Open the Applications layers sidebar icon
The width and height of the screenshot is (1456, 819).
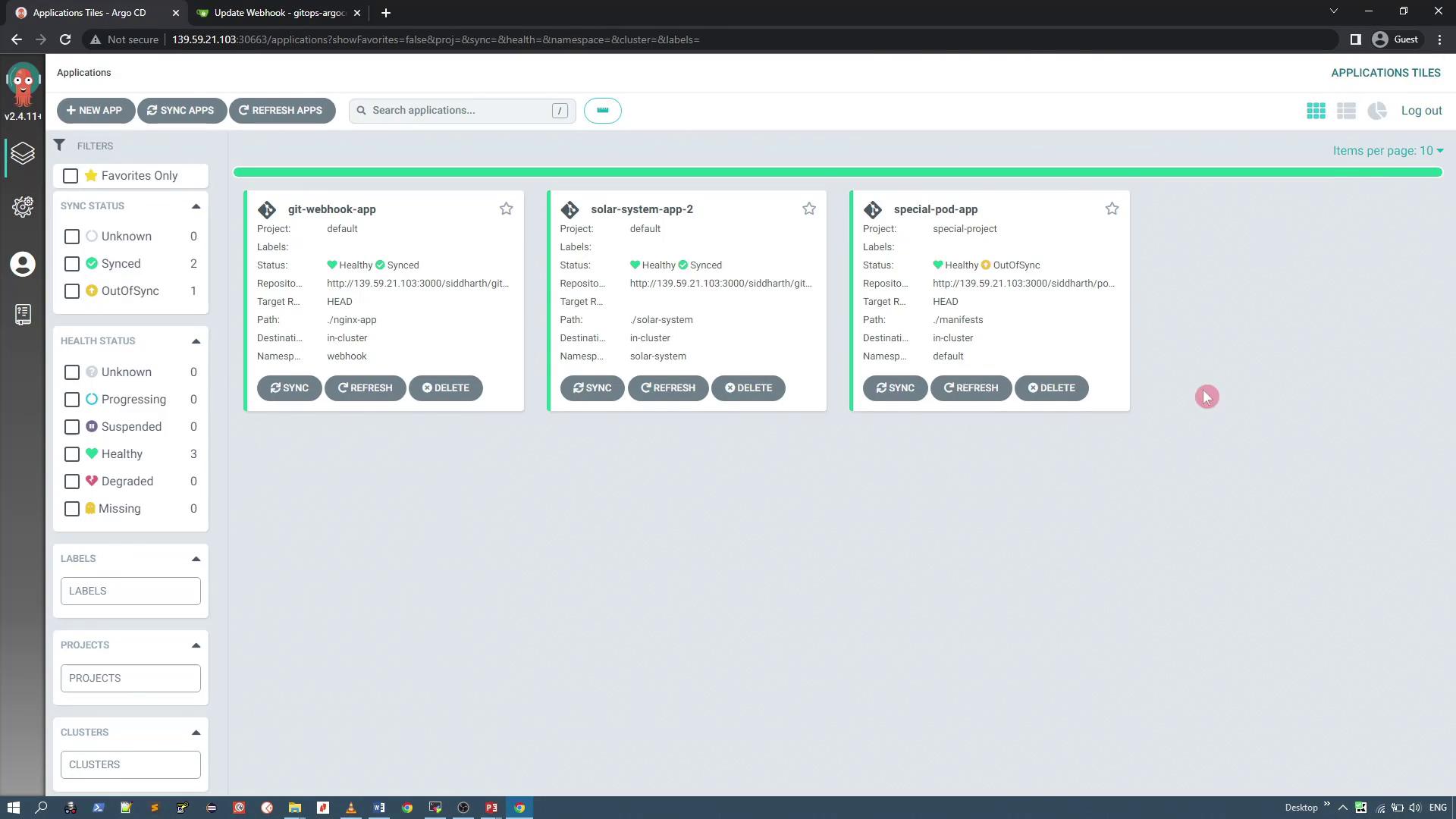click(23, 154)
